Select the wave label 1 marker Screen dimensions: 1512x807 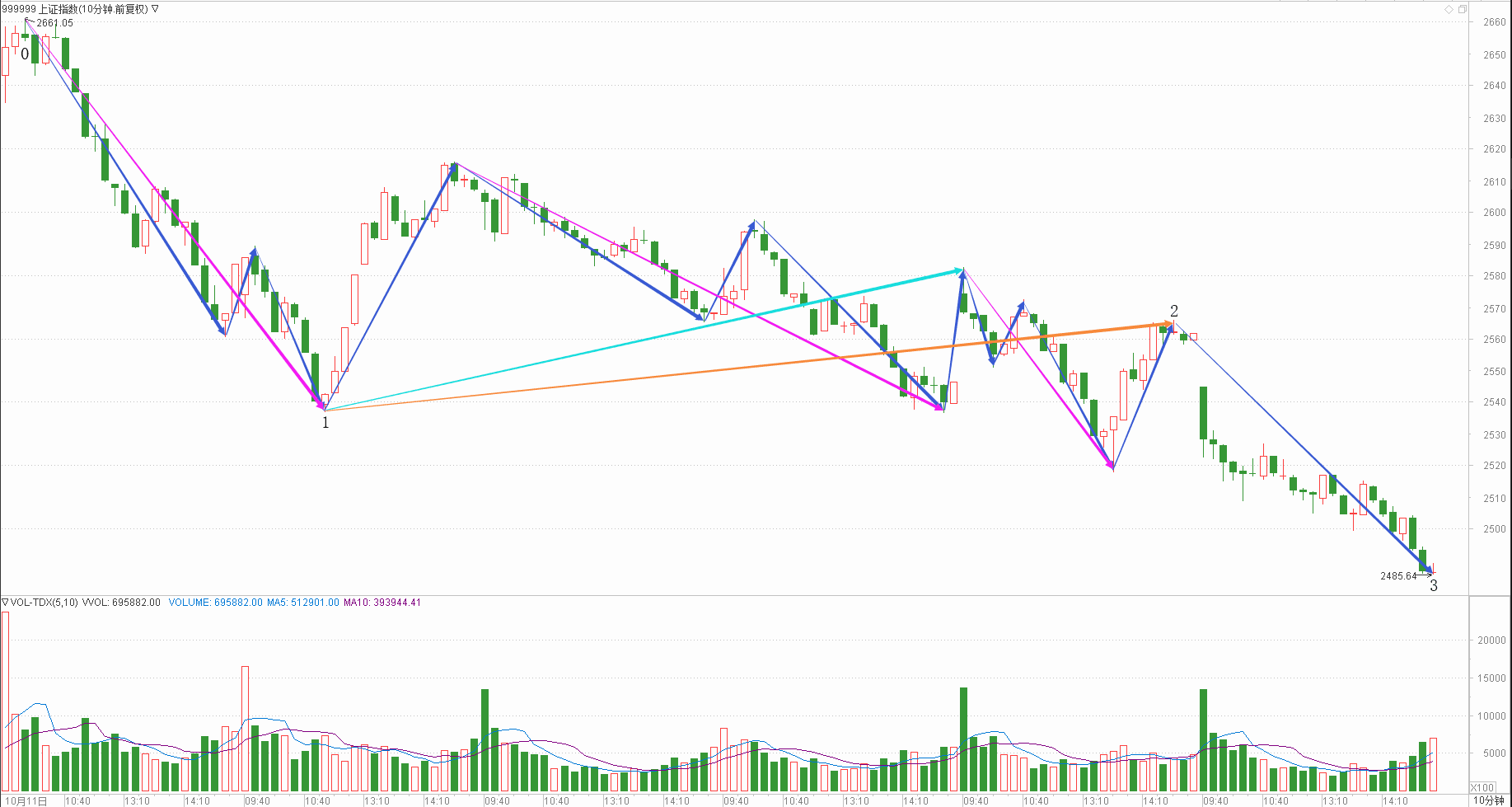(x=325, y=423)
